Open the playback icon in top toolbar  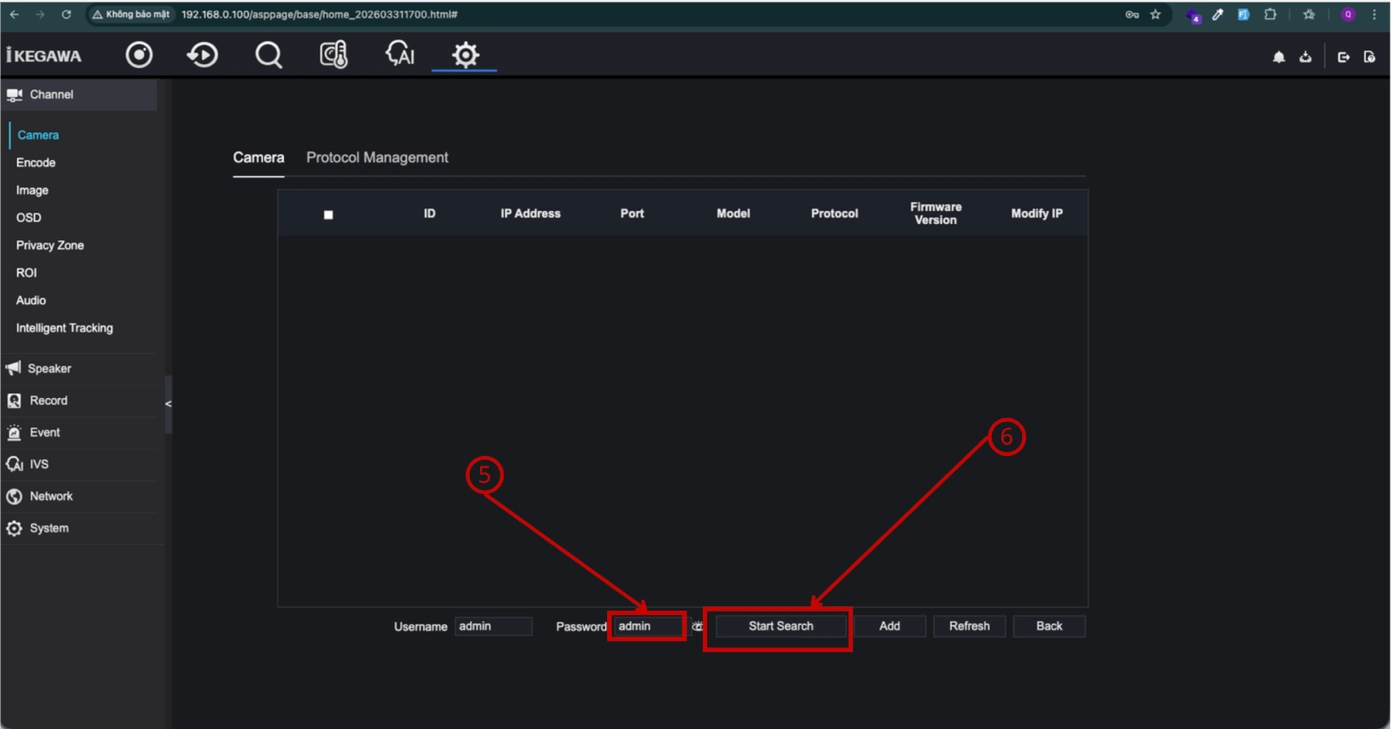[203, 55]
